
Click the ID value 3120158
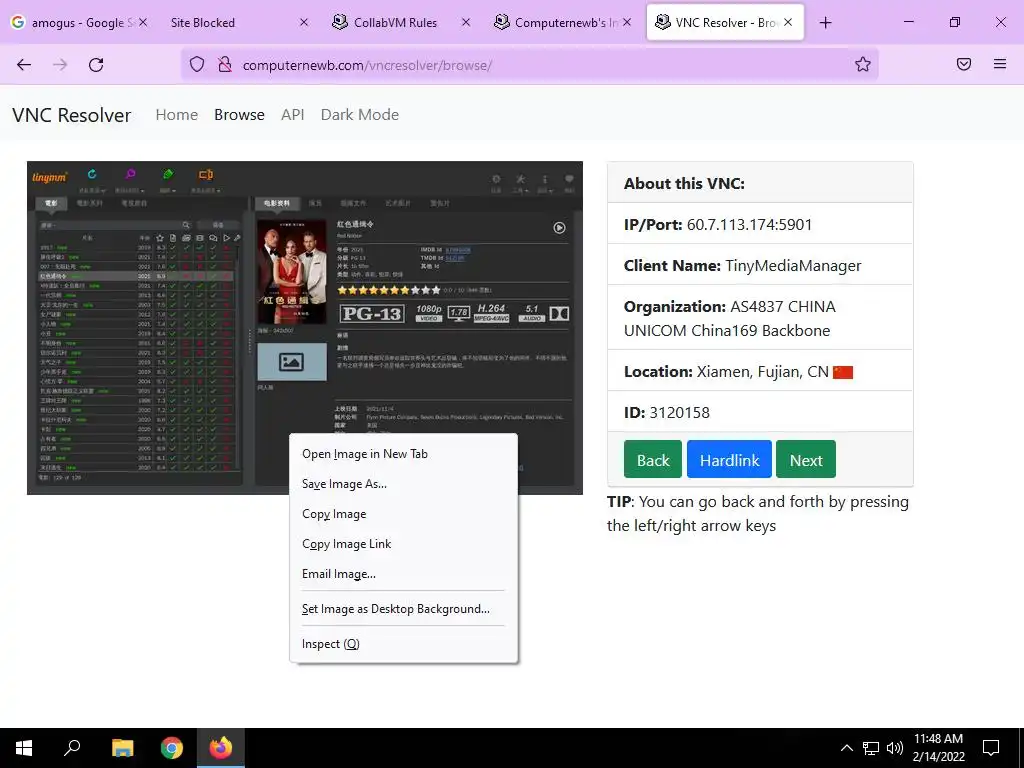[x=679, y=413]
